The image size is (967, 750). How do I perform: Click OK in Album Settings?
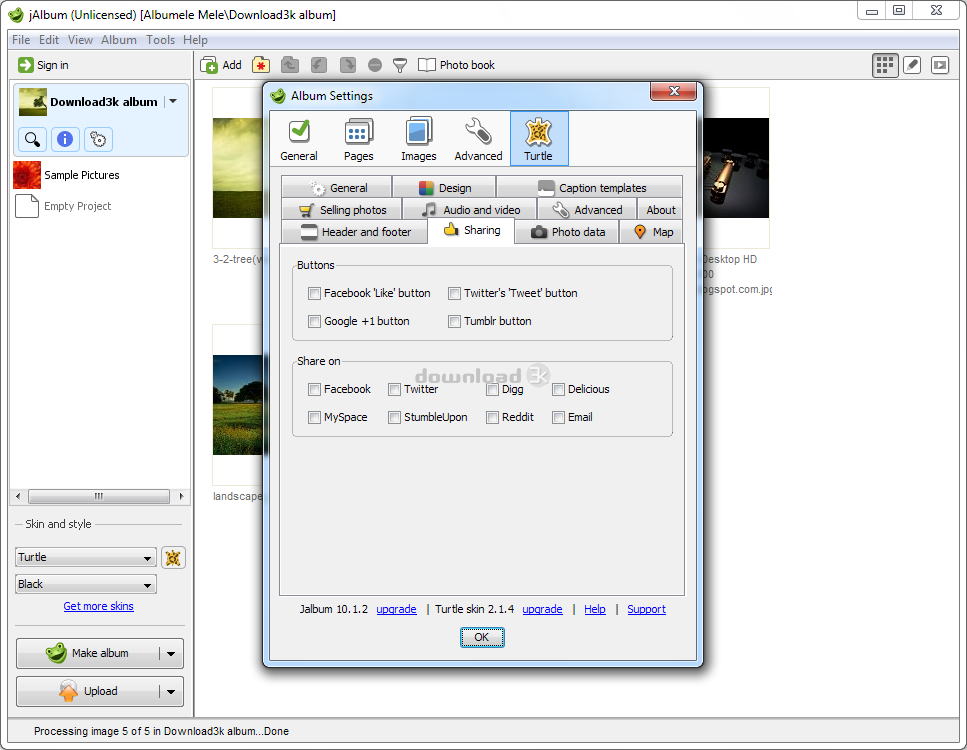click(x=482, y=637)
